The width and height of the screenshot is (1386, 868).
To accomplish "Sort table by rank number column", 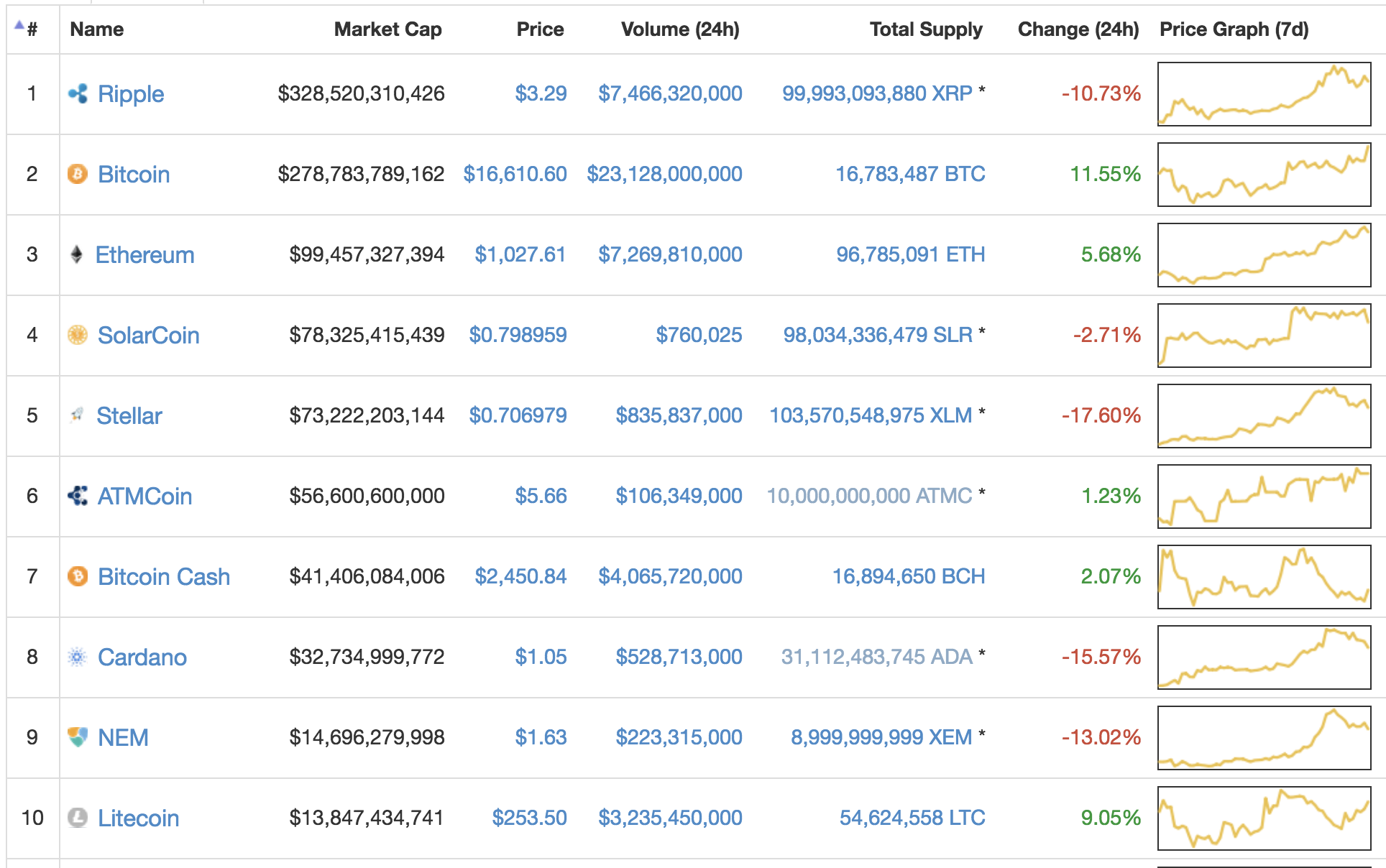I will tap(32, 29).
